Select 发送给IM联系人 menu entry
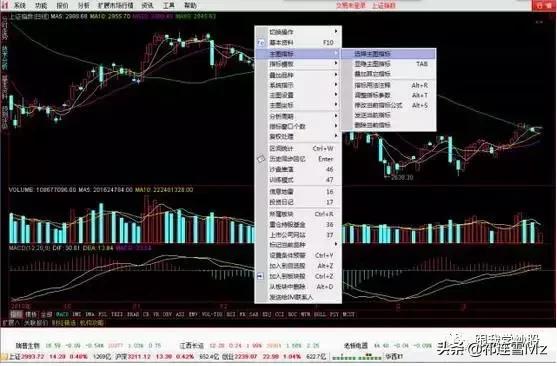Viewport: 557px width, 366px height. coord(298,297)
